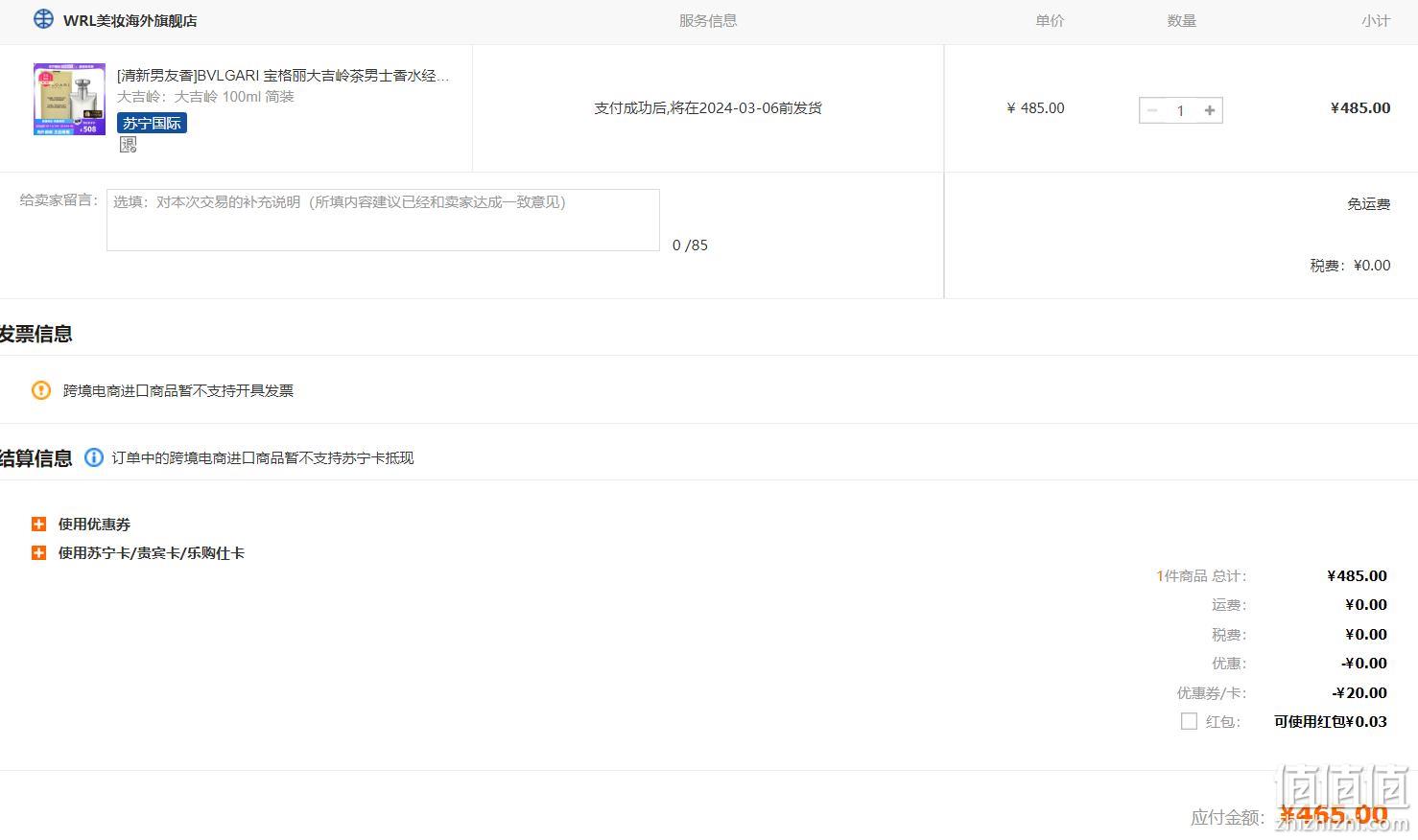Tick the 红包 checkbox

coord(1189,721)
